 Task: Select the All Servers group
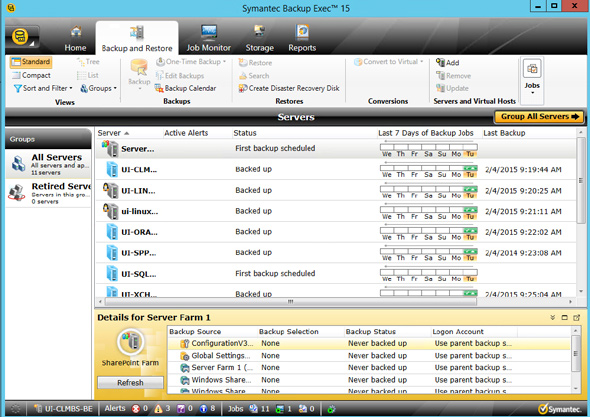[x=48, y=164]
